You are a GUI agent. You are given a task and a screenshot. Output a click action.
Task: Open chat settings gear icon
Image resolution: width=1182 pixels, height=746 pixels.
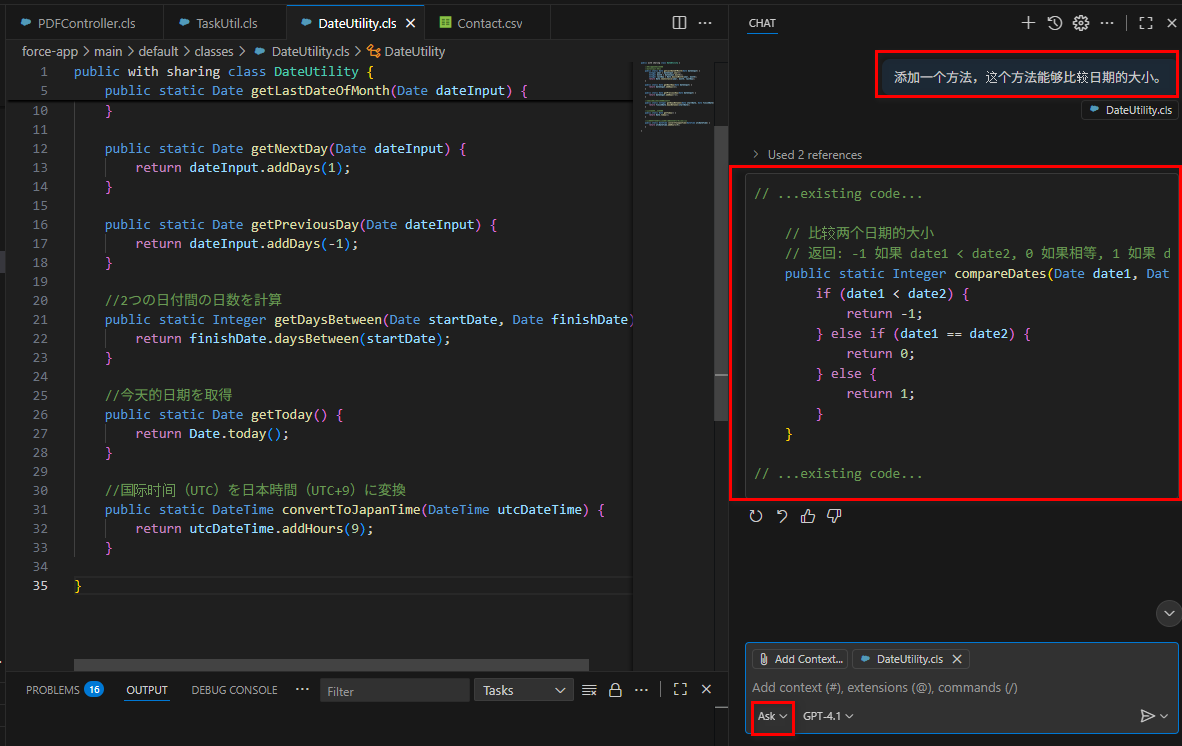tap(1080, 23)
